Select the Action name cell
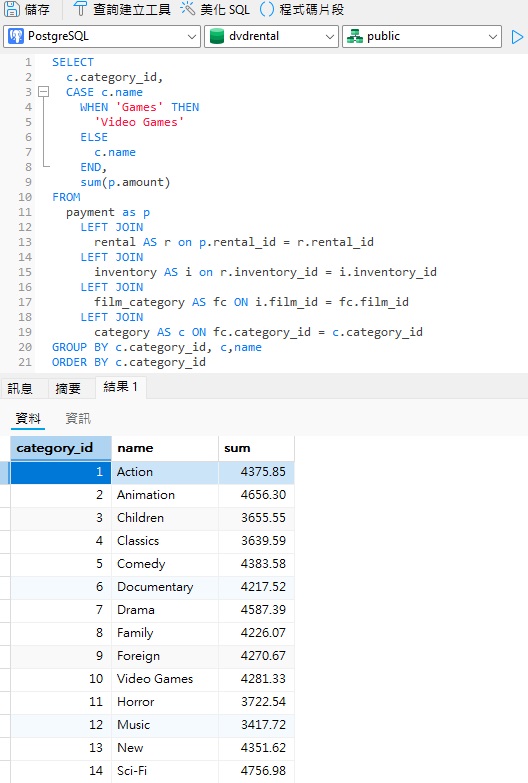The width and height of the screenshot is (528, 783). (x=165, y=472)
